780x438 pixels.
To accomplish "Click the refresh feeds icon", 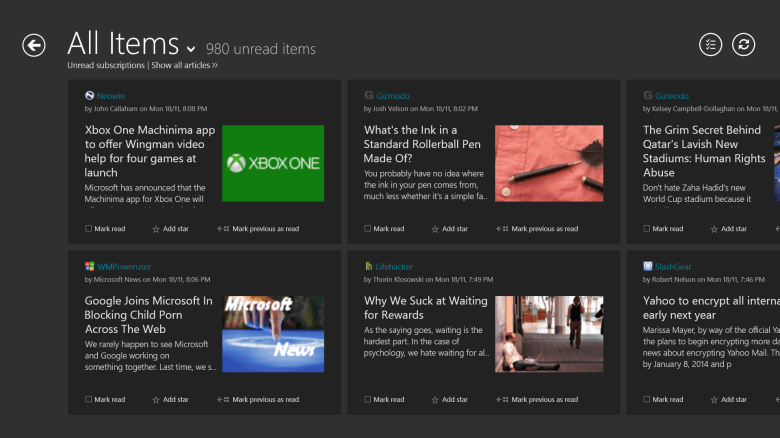I will click(743, 44).
